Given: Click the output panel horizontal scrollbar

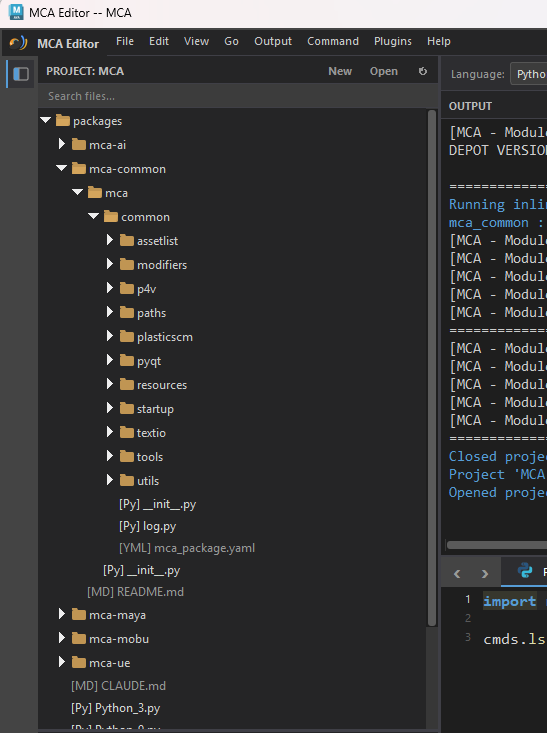Looking at the screenshot, I should pos(497,545).
